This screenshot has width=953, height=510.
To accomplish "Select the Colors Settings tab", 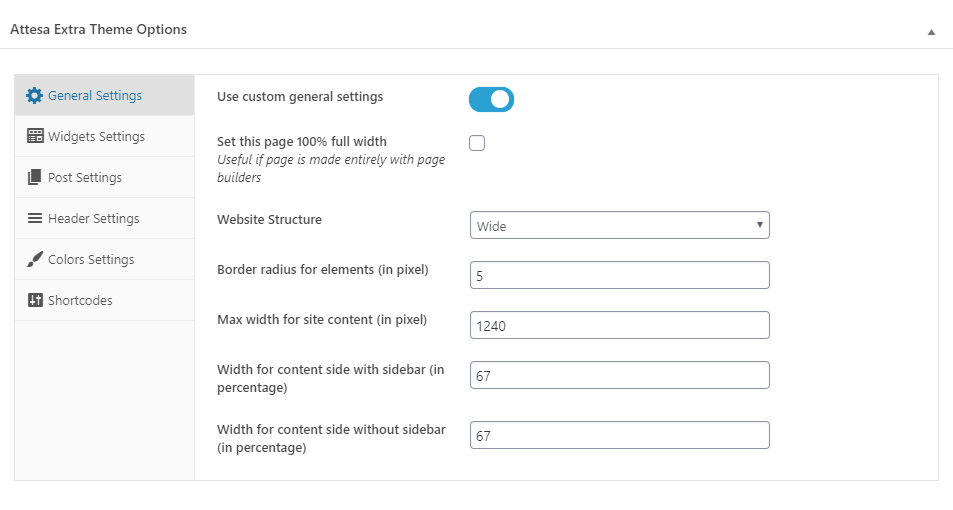I will point(91,259).
